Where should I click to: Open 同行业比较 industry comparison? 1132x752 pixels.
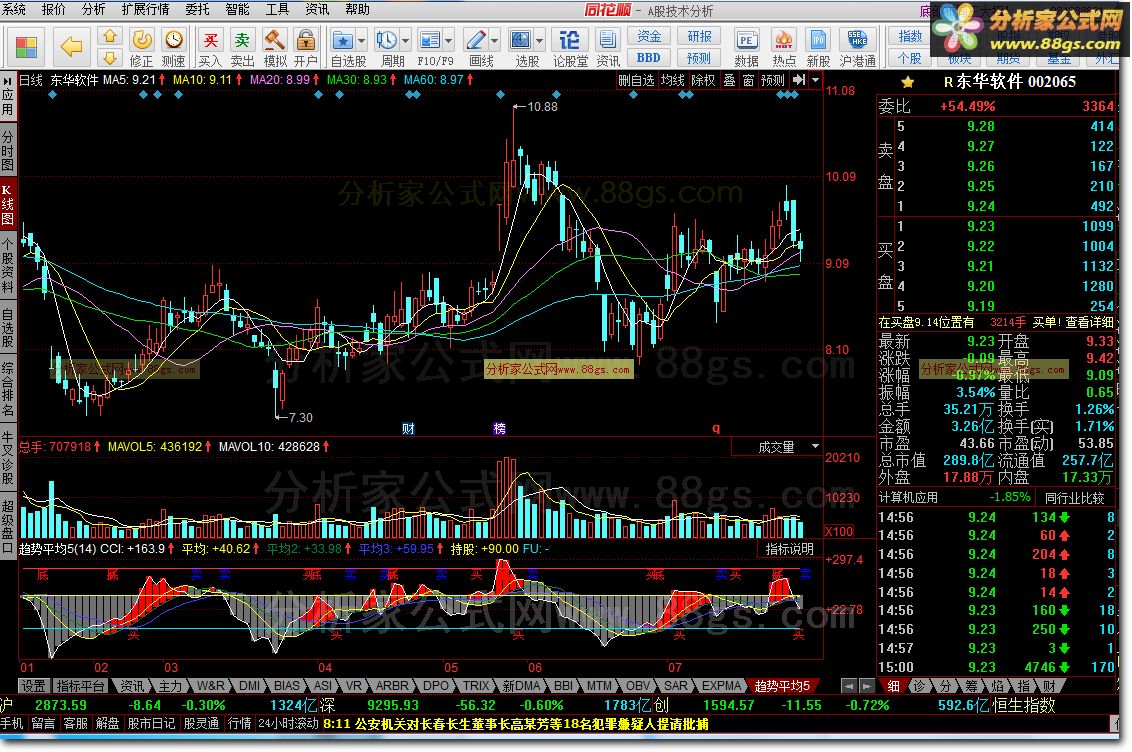click(x=1074, y=498)
